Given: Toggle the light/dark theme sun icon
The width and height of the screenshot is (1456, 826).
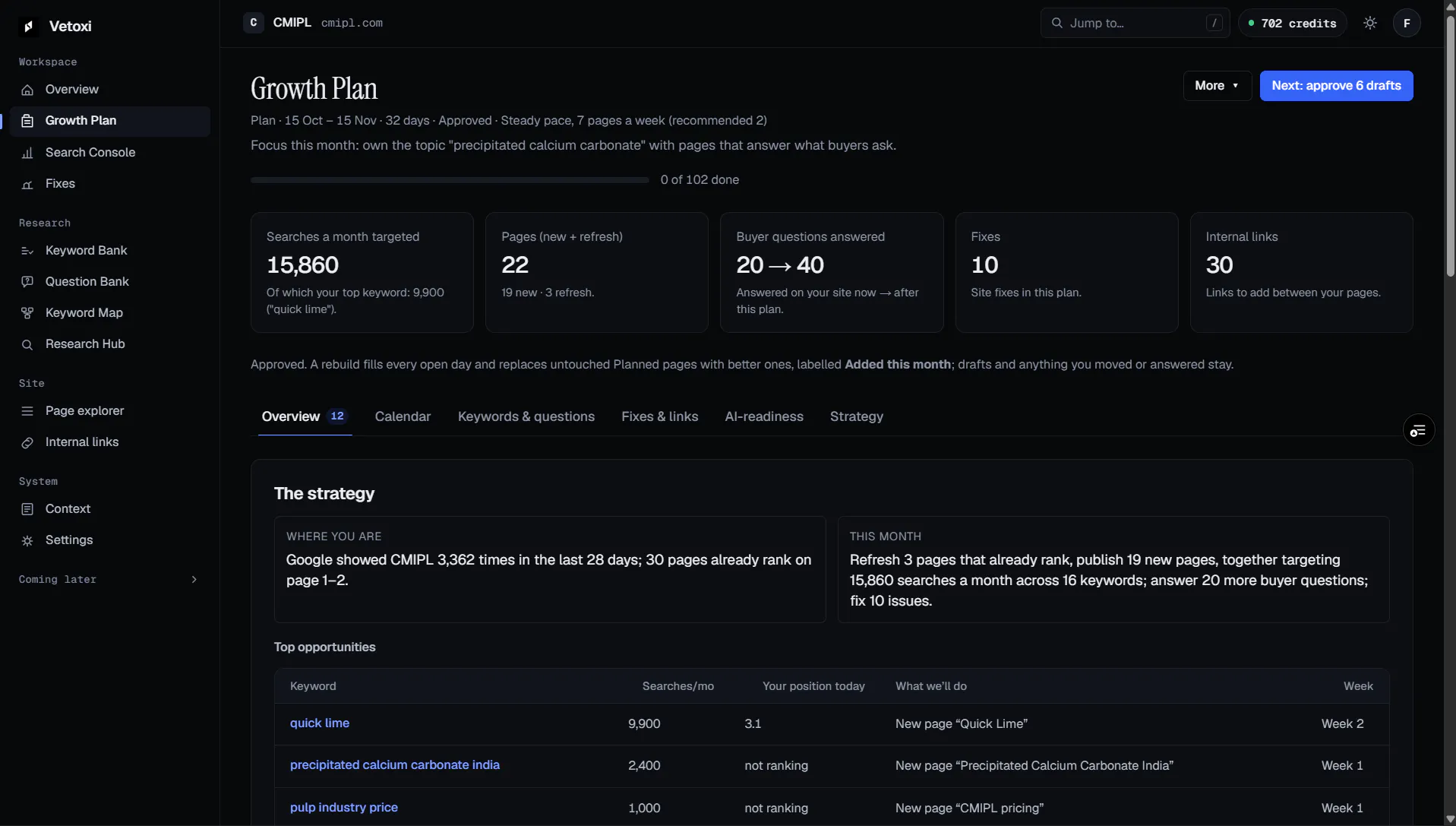Looking at the screenshot, I should pos(1370,23).
